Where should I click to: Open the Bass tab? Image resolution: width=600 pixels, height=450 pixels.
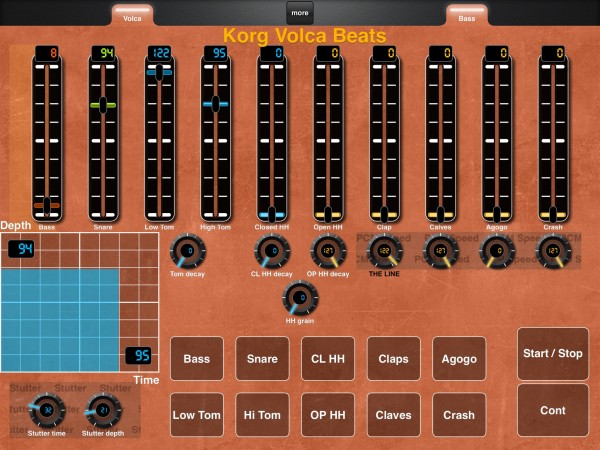(467, 16)
